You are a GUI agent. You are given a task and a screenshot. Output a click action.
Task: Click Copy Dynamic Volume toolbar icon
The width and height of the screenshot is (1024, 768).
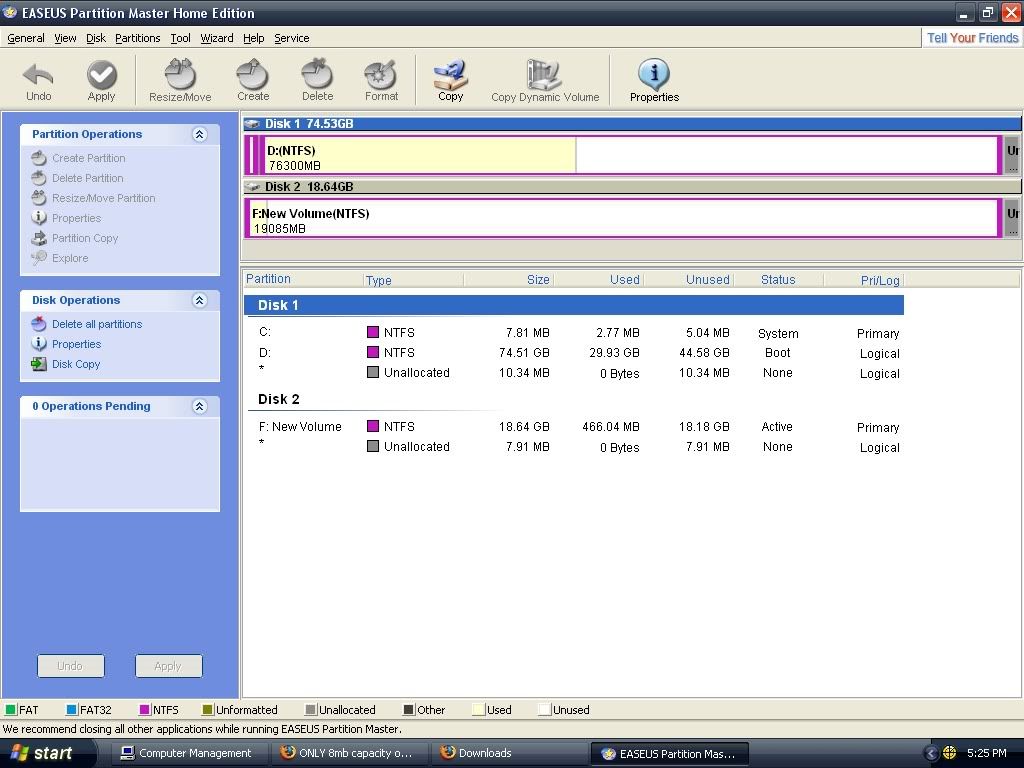coord(544,74)
